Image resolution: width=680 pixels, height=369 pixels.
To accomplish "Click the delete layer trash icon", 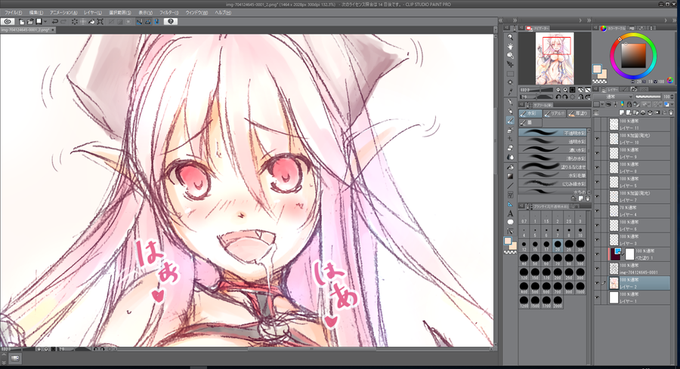I will [670, 113].
